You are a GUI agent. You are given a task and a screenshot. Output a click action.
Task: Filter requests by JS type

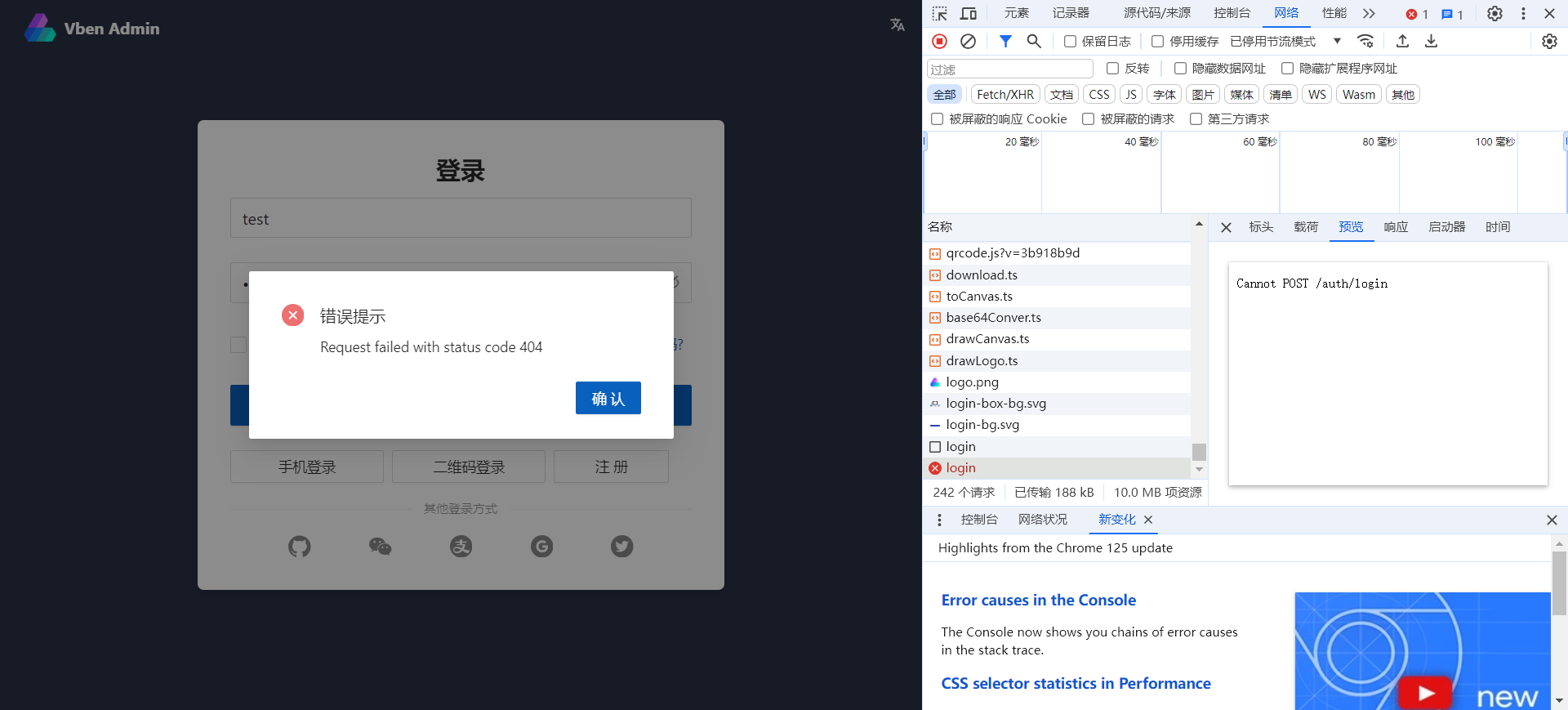(x=1131, y=95)
